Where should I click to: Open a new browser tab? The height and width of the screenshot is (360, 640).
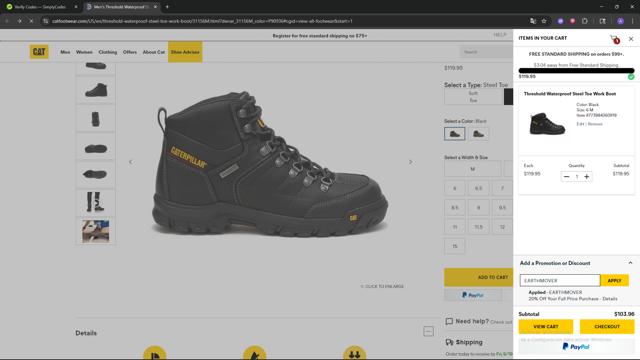point(167,7)
